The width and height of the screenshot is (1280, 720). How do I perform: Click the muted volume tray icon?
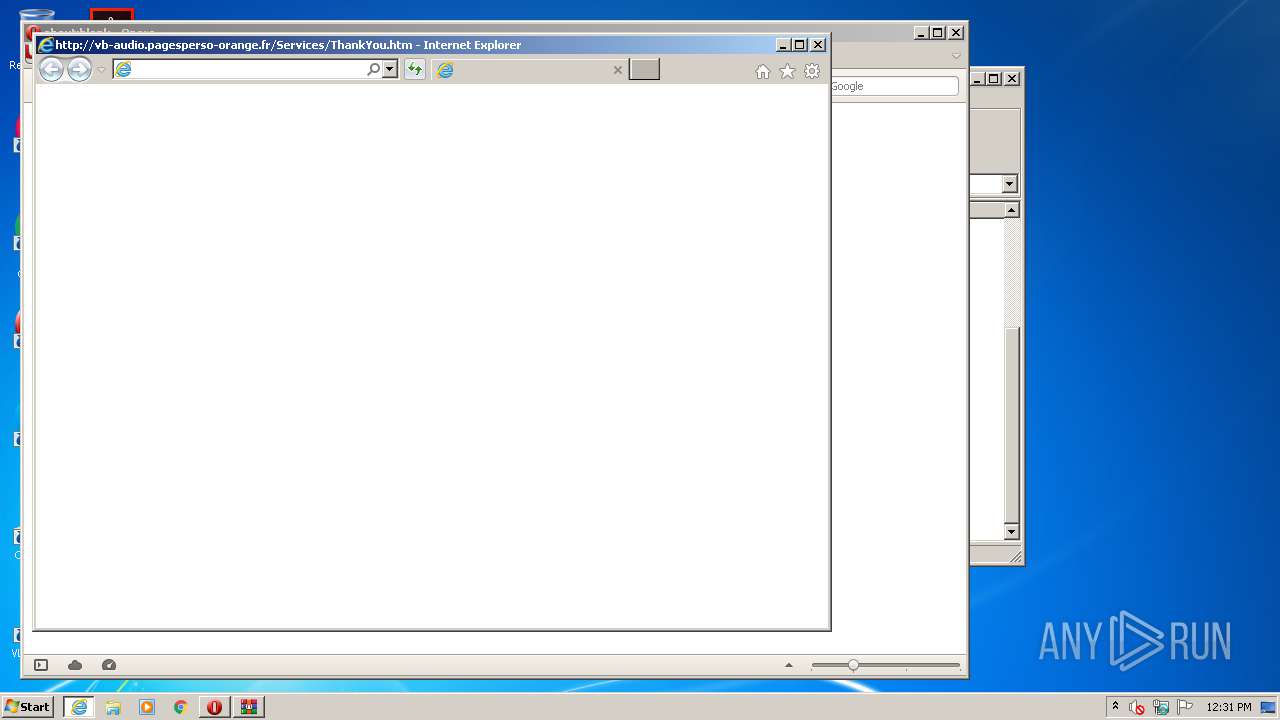pyautogui.click(x=1137, y=707)
